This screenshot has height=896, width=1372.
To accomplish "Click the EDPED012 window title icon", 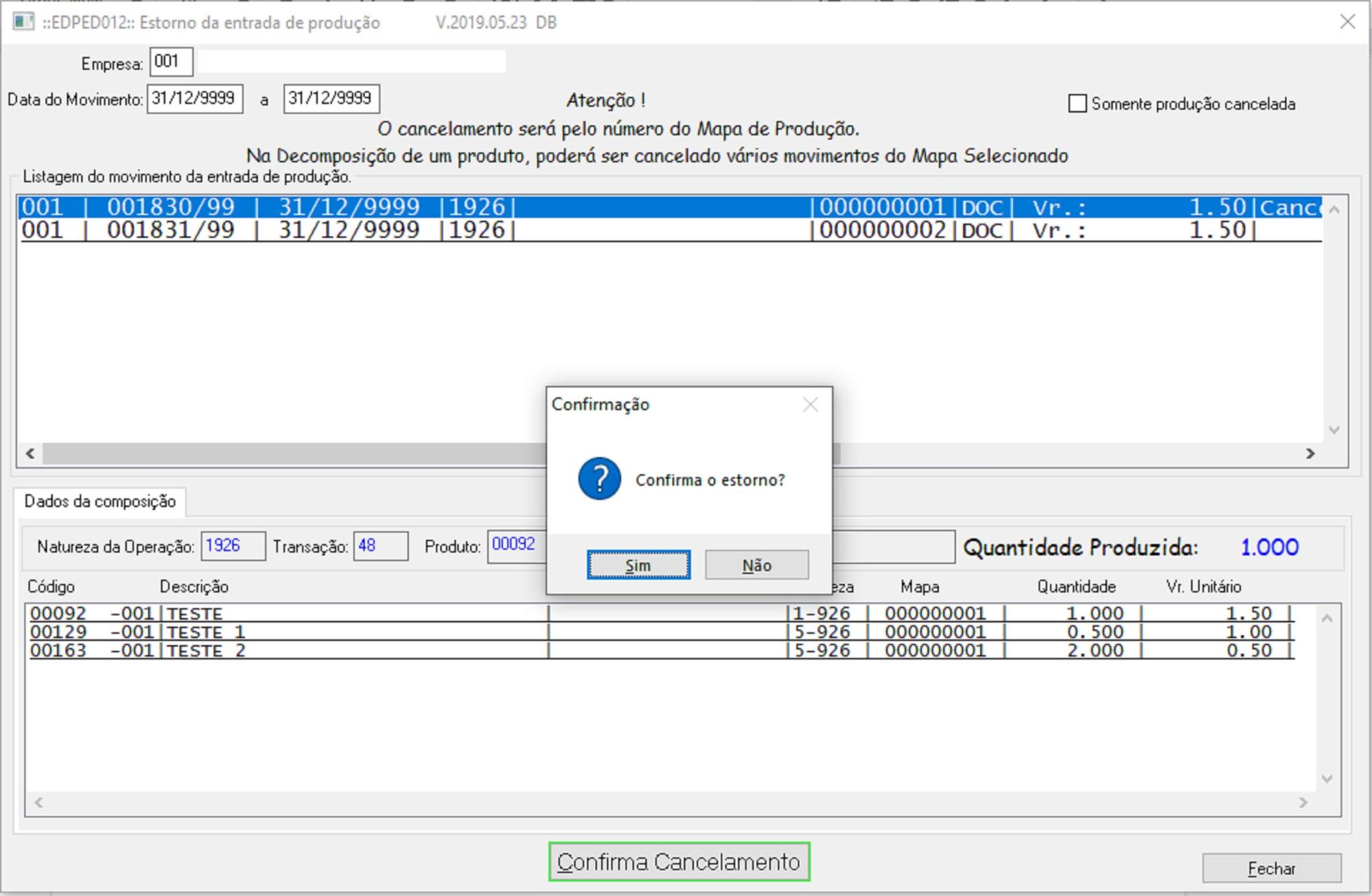I will tap(23, 22).
